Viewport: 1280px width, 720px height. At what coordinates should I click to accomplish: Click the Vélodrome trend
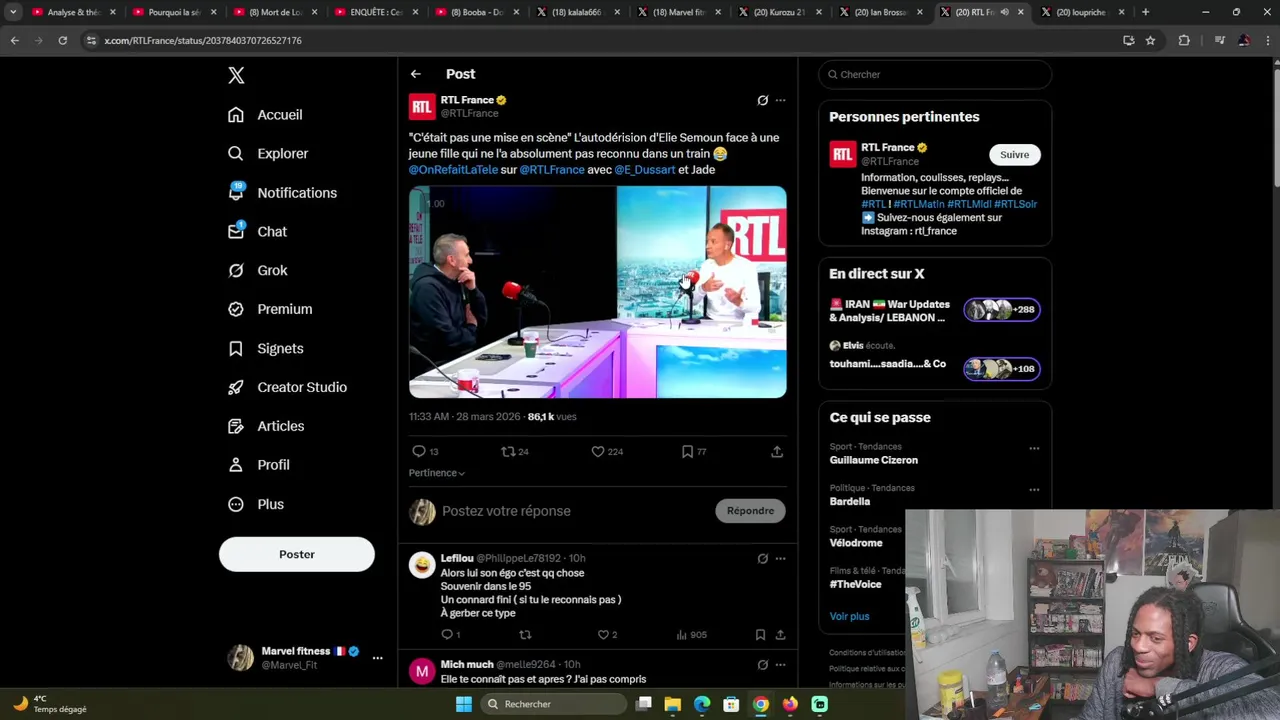pos(856,543)
